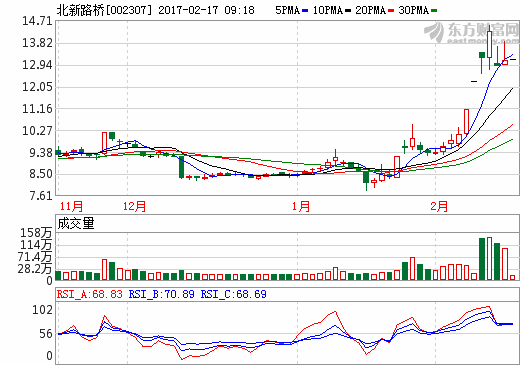Click the 8.50 price axis label
Image resolution: width=520 pixels, height=365 pixels.
tap(41, 174)
